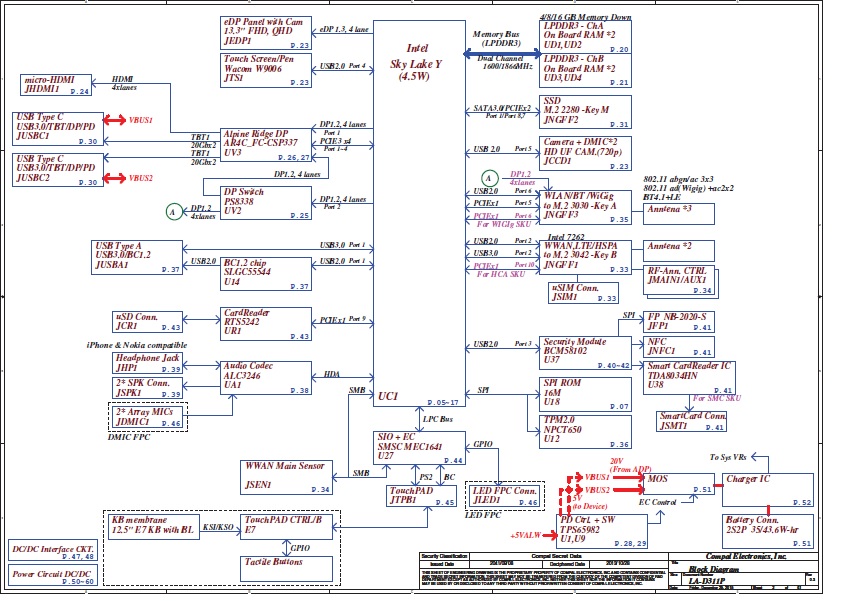Viewport: 851px width, 601px height.
Task: Select the "FP NB-2020-S" JFP1 block
Action: click(679, 322)
